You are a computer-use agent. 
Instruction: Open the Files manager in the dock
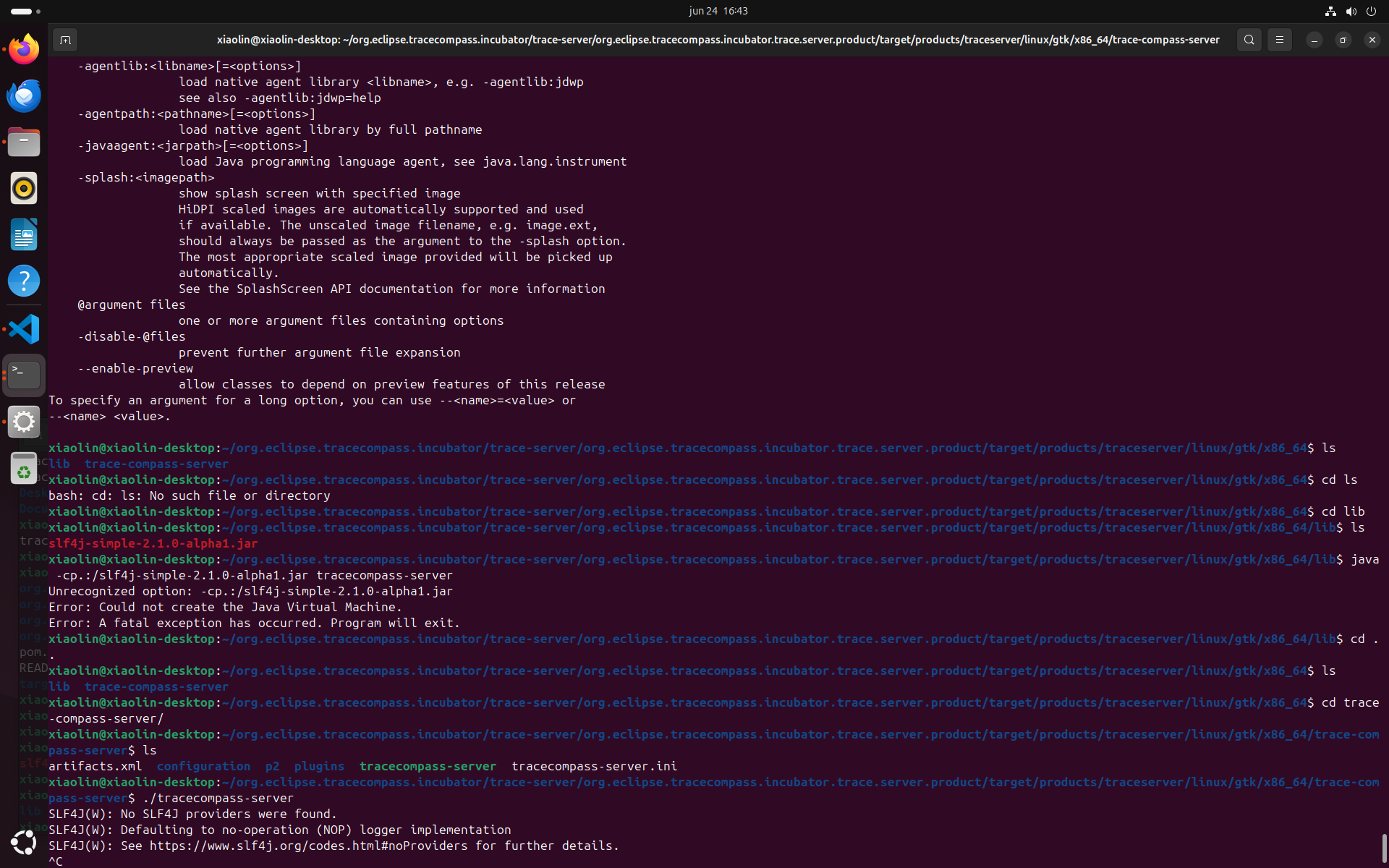[24, 142]
